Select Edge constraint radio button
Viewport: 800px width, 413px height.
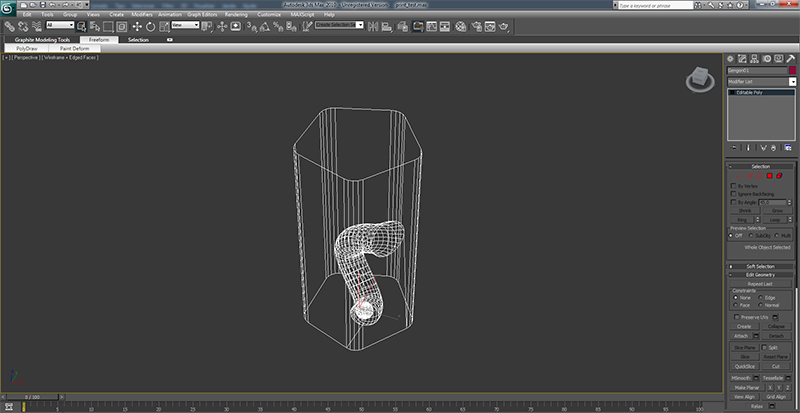tap(760, 298)
